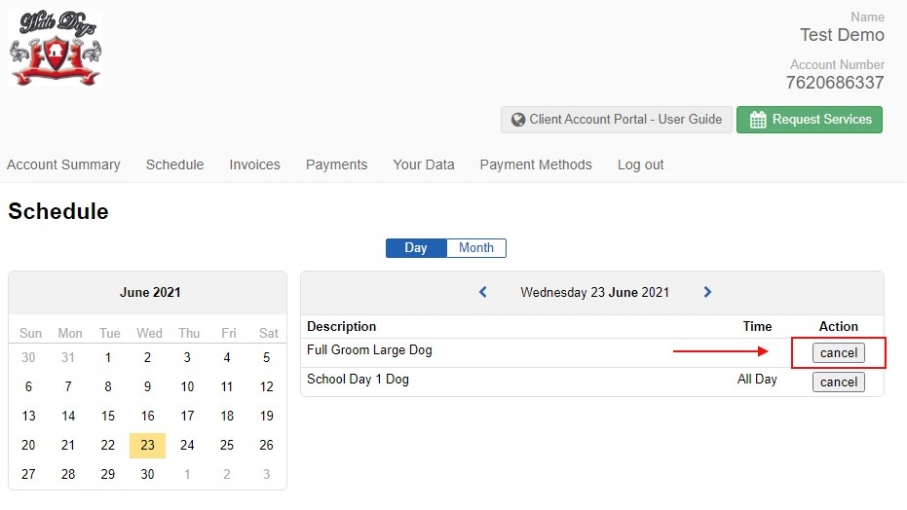Screen dimensions: 907x510
Task: Select June 24 in the calendar
Action: pos(187,445)
